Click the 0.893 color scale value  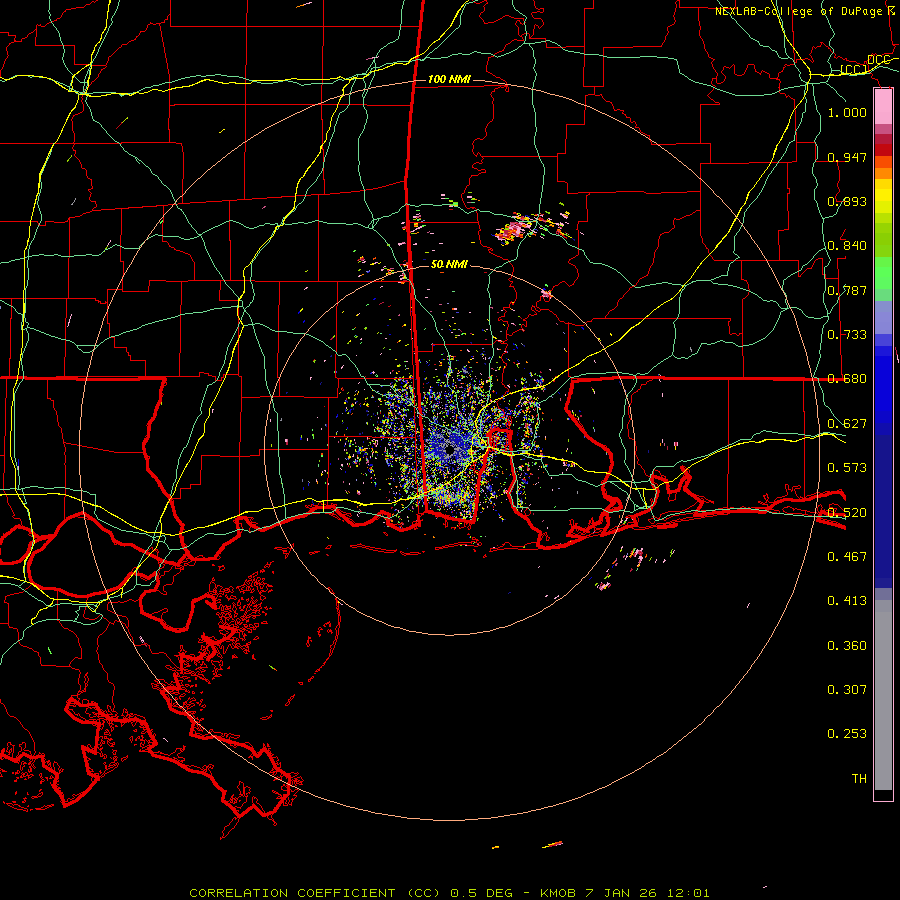(x=847, y=201)
